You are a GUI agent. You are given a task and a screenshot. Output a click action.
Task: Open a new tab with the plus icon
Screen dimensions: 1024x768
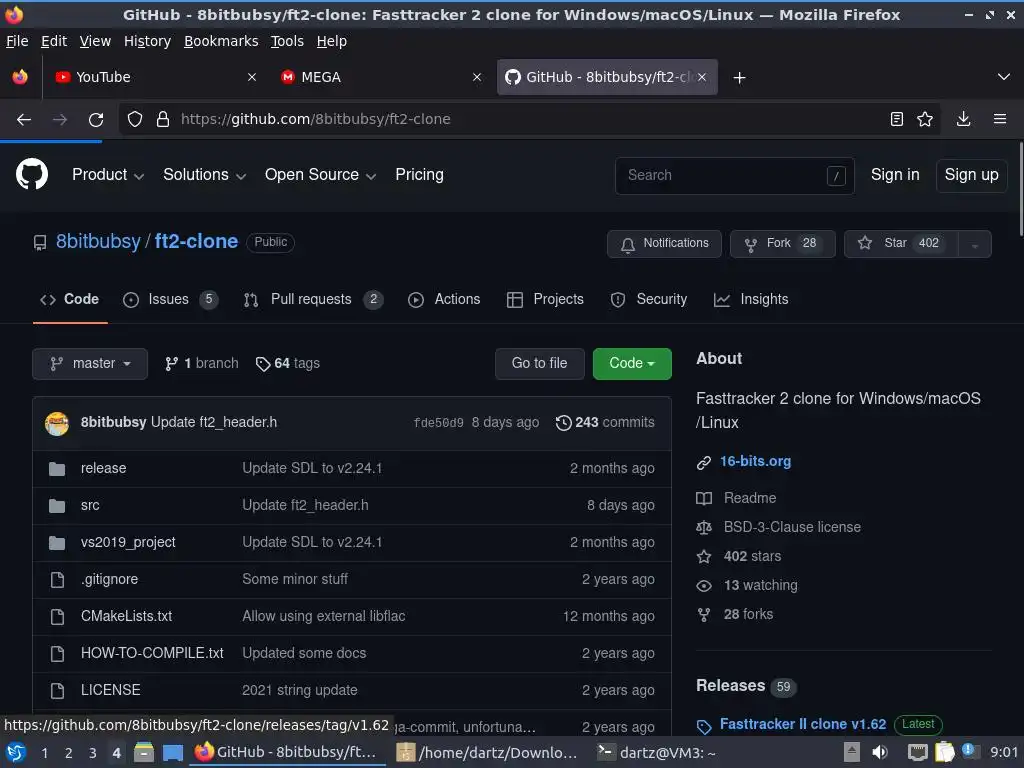click(739, 78)
